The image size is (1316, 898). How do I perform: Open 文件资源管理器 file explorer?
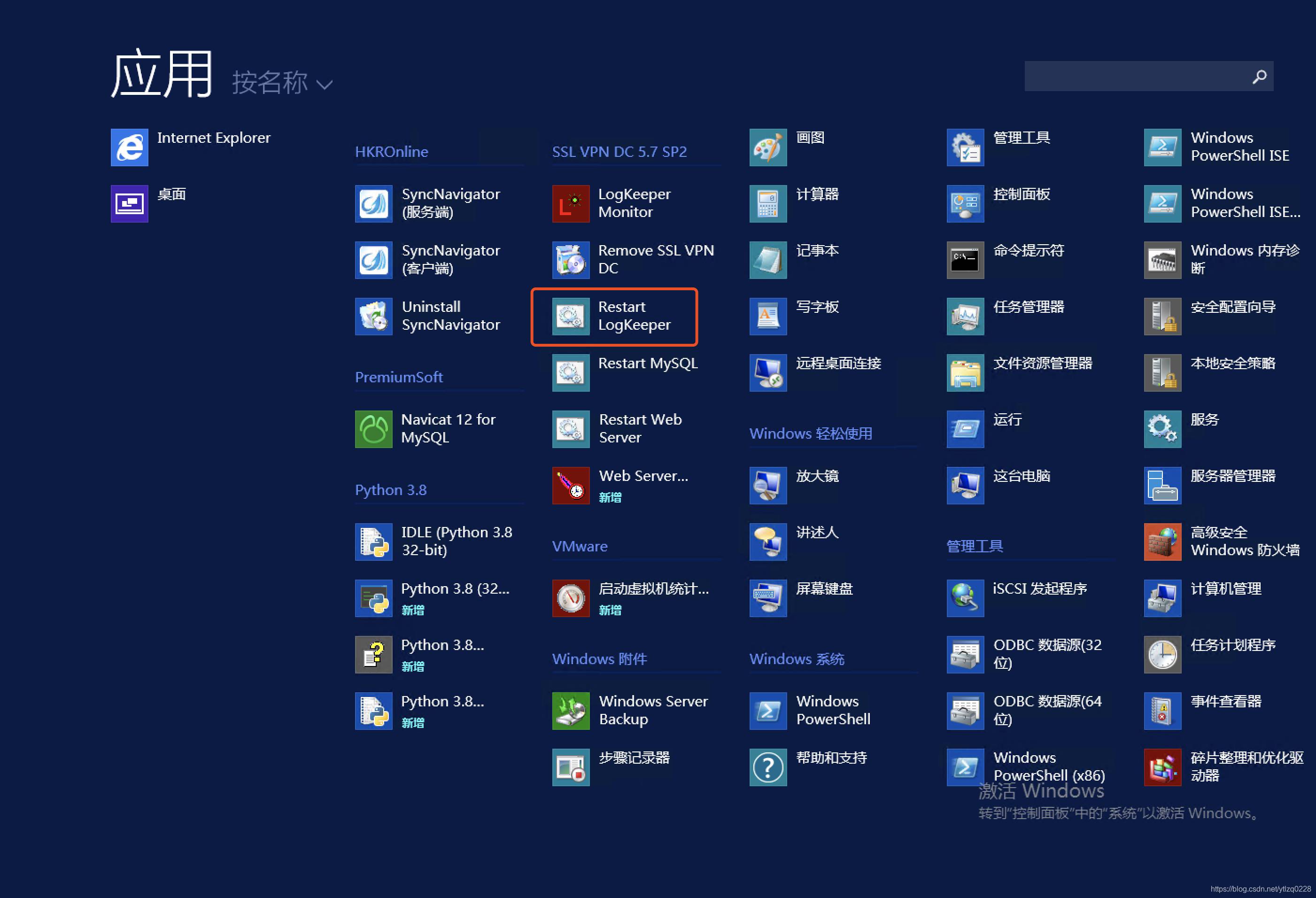click(x=965, y=372)
